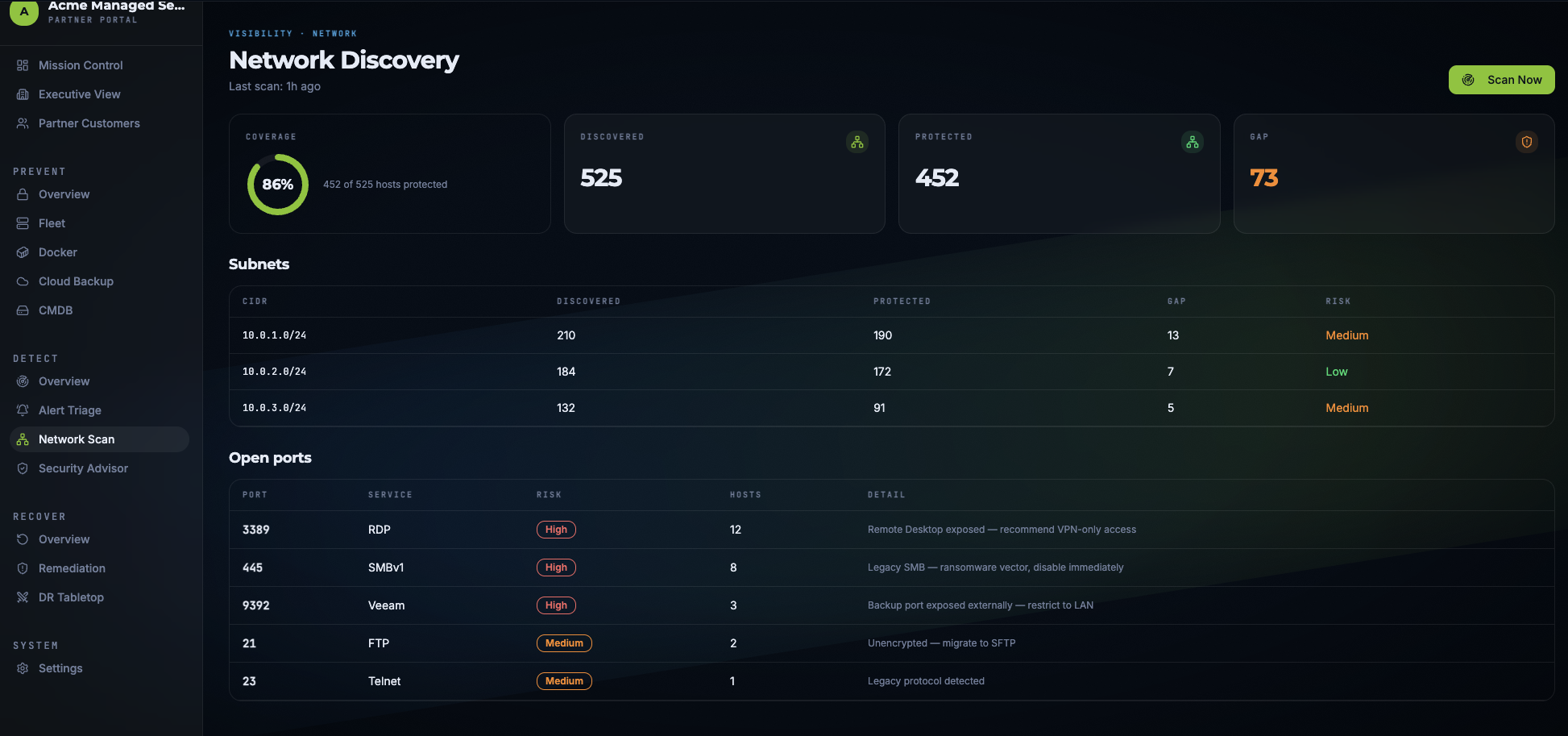
Task: Click the Executive View icon
Action: (x=23, y=94)
